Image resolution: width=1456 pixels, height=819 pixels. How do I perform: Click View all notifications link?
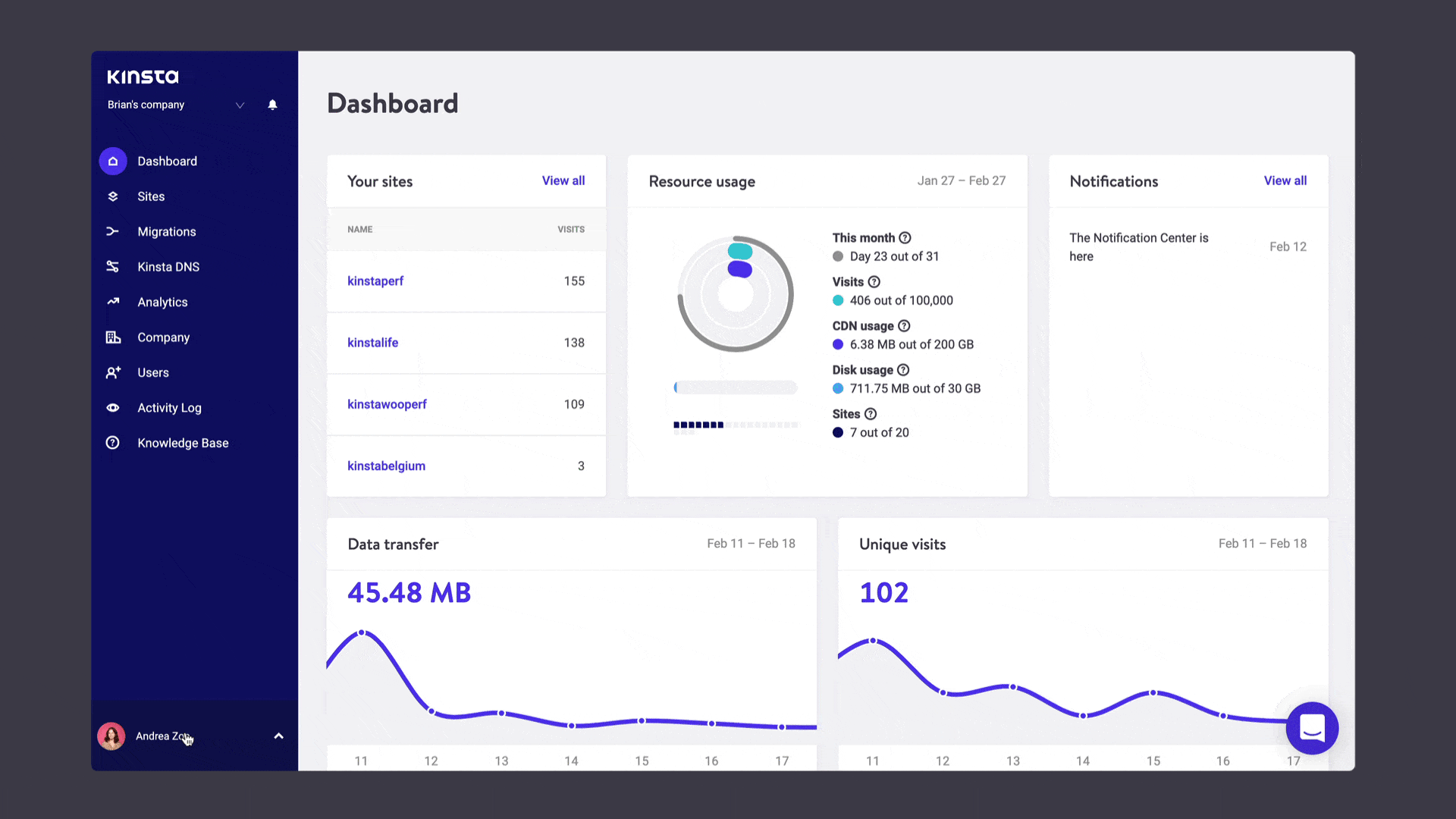(1285, 180)
